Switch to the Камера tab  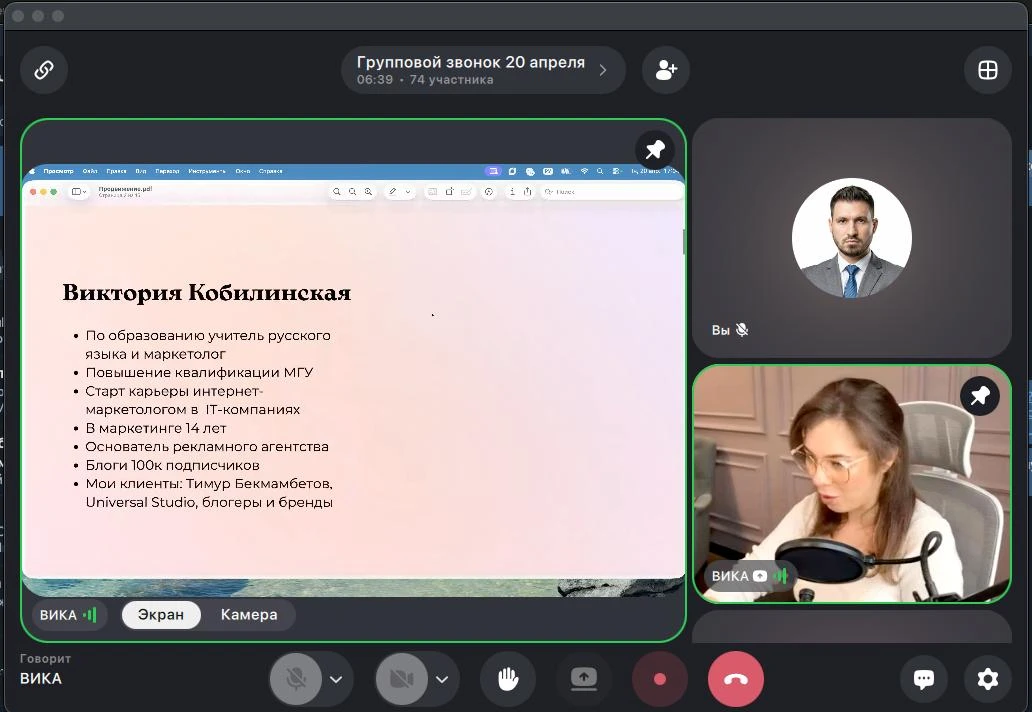coord(249,615)
